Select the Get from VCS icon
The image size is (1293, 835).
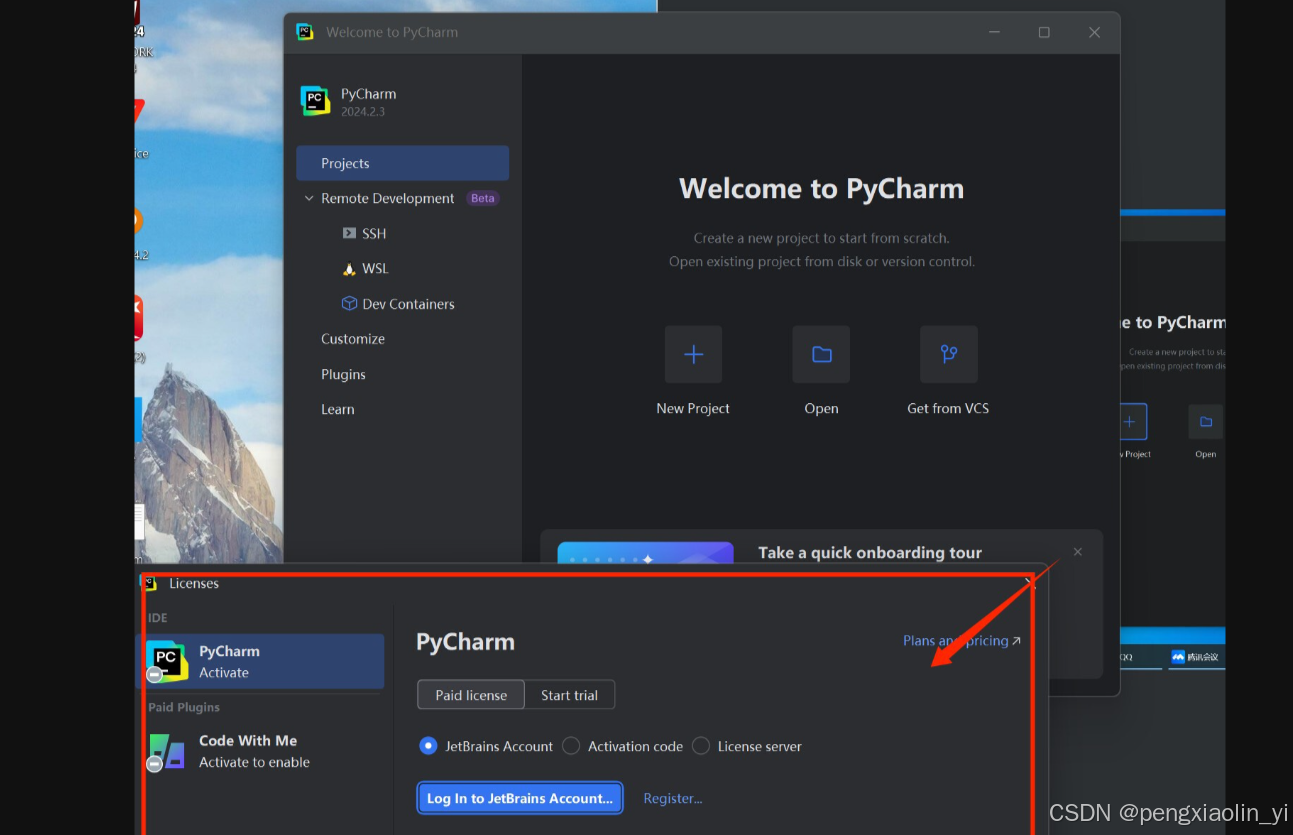948,355
